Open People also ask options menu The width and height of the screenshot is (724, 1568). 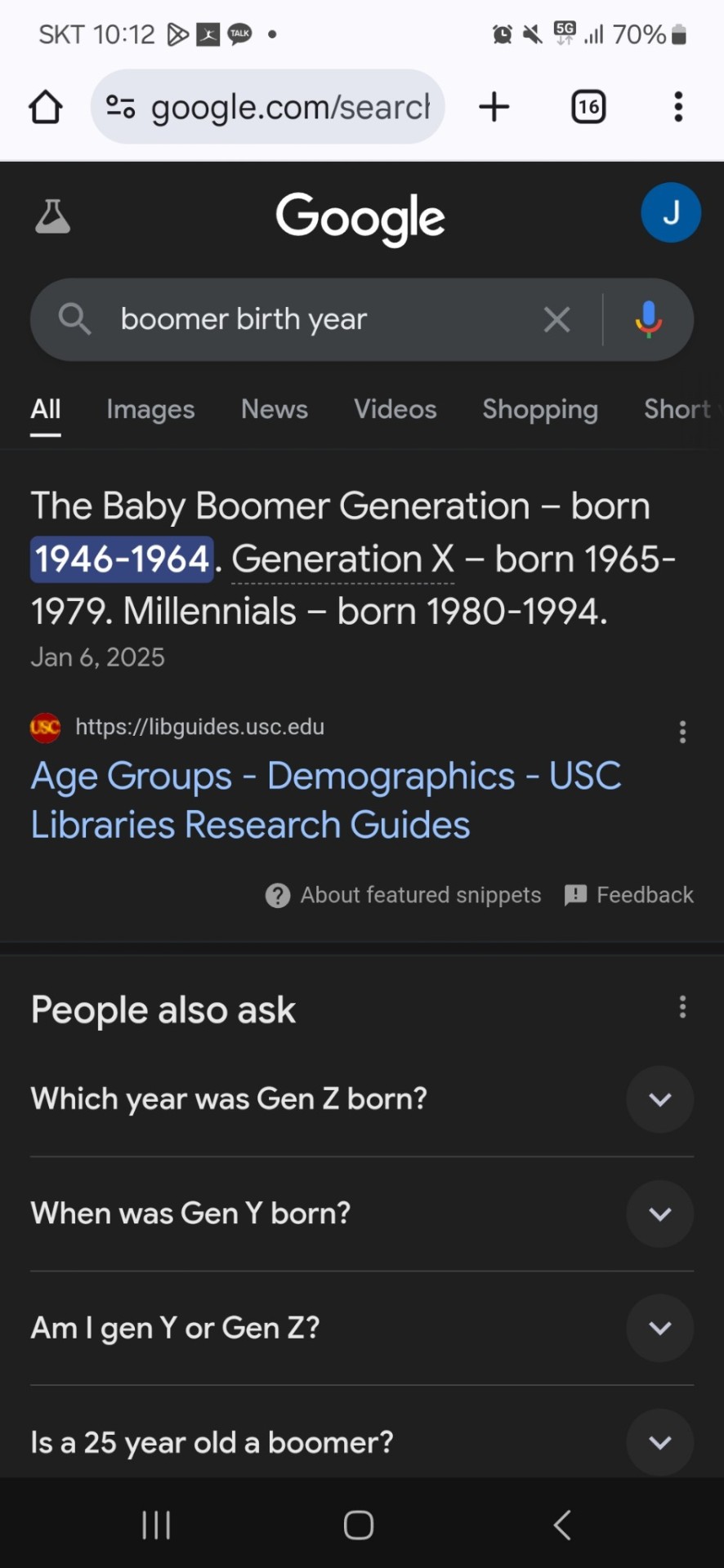point(682,1007)
